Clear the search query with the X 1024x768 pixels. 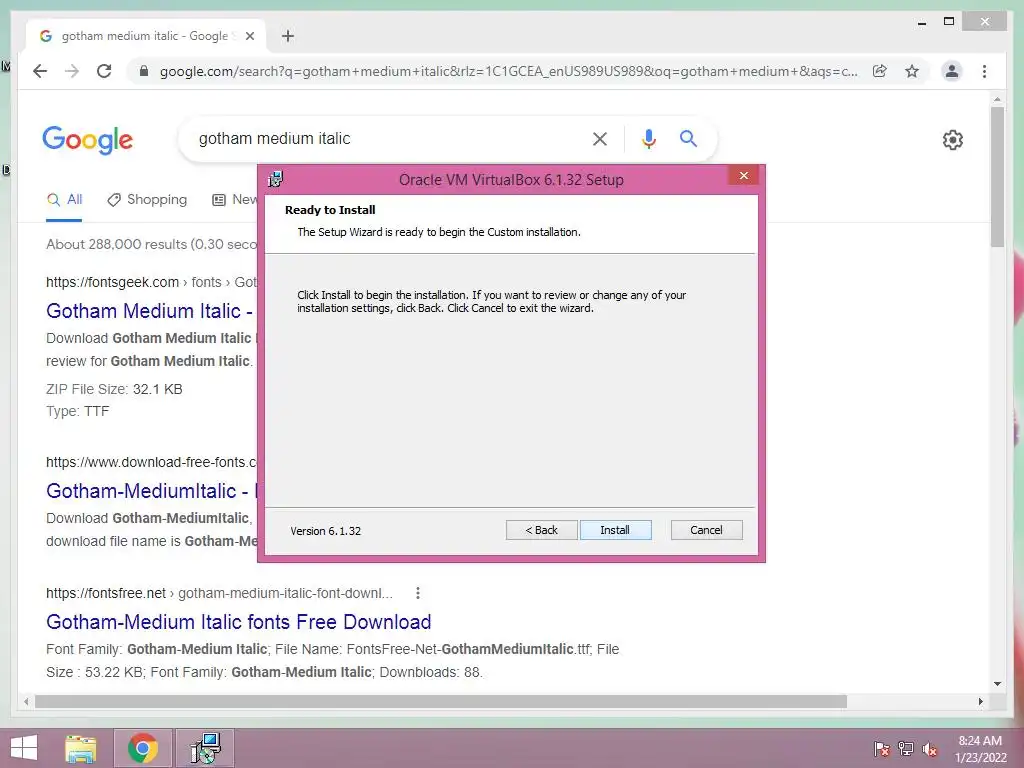pos(600,138)
